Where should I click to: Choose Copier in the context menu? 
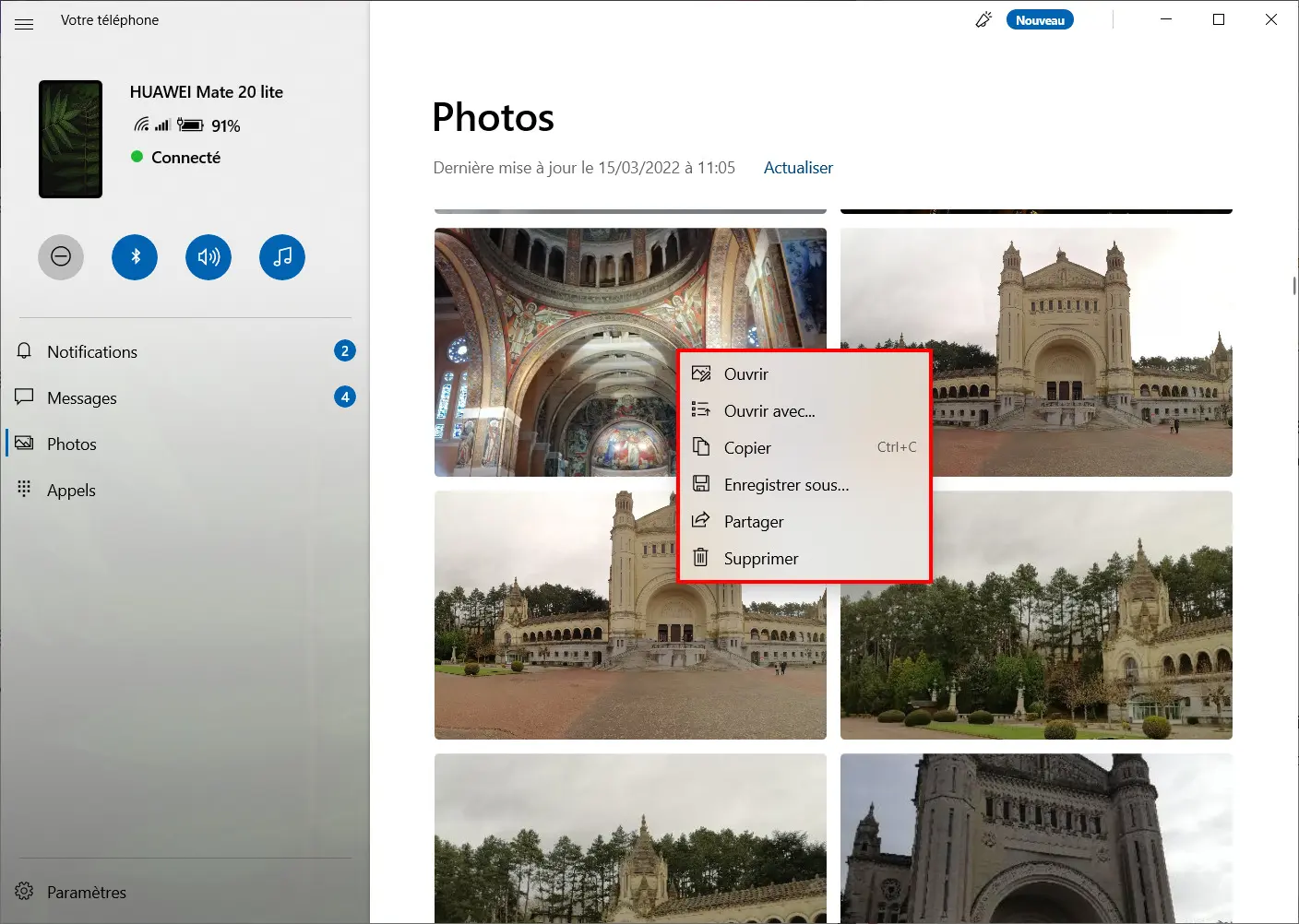coord(804,447)
